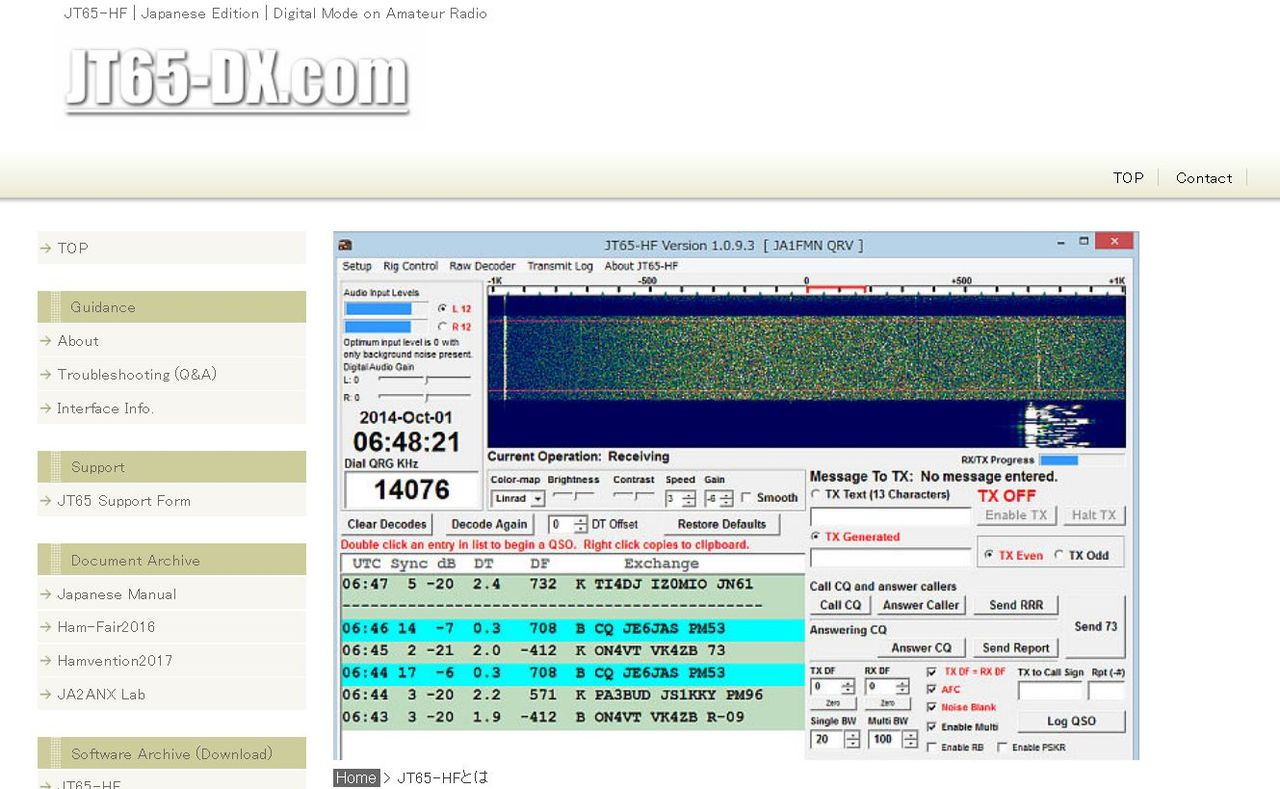Viewport: 1280px width, 789px height.
Task: Click the Halt TX button
Action: point(1094,515)
